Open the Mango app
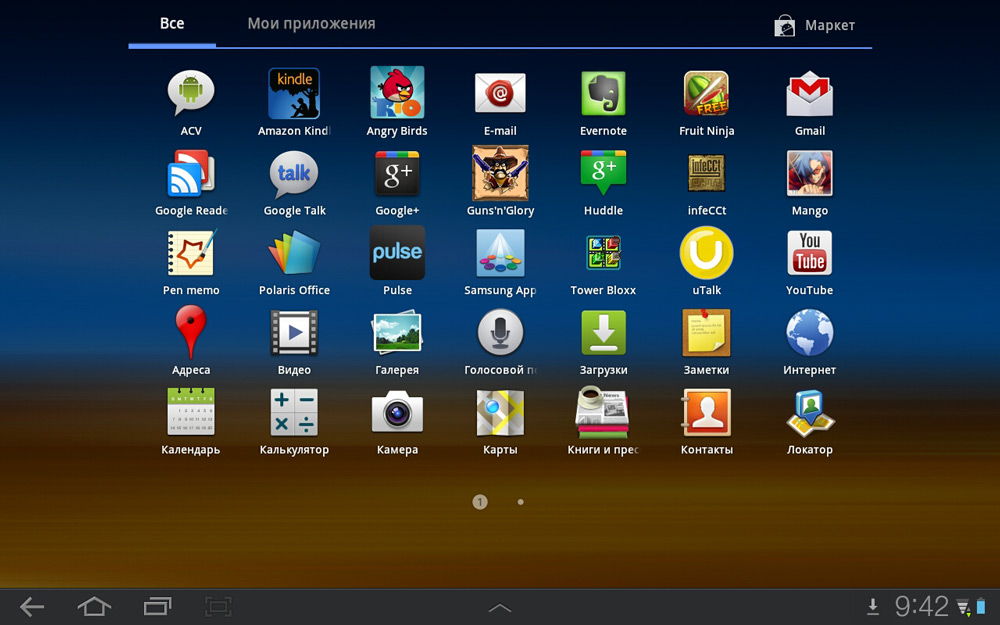 (809, 173)
